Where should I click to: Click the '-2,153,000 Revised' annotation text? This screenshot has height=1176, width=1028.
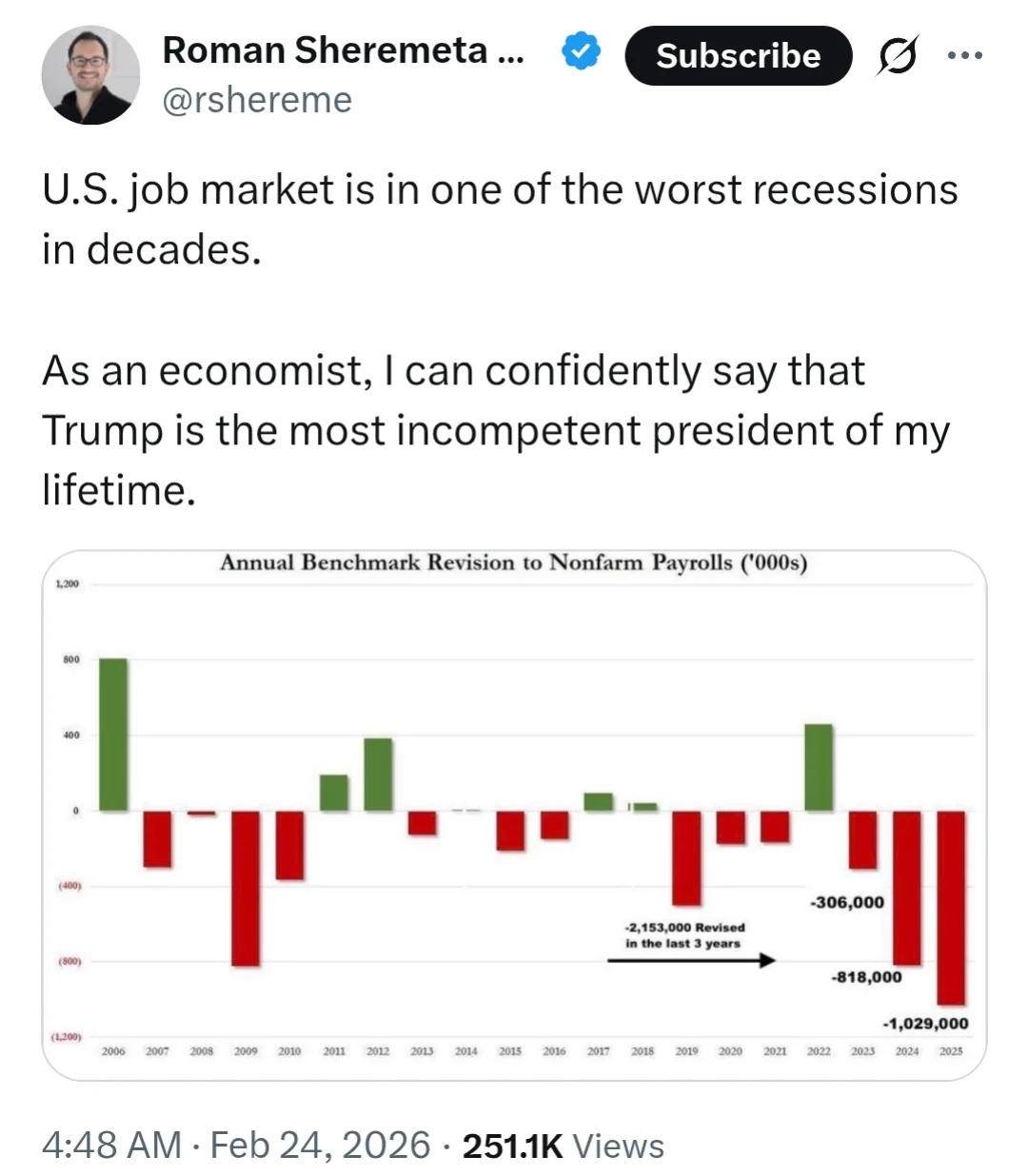pyautogui.click(x=685, y=928)
